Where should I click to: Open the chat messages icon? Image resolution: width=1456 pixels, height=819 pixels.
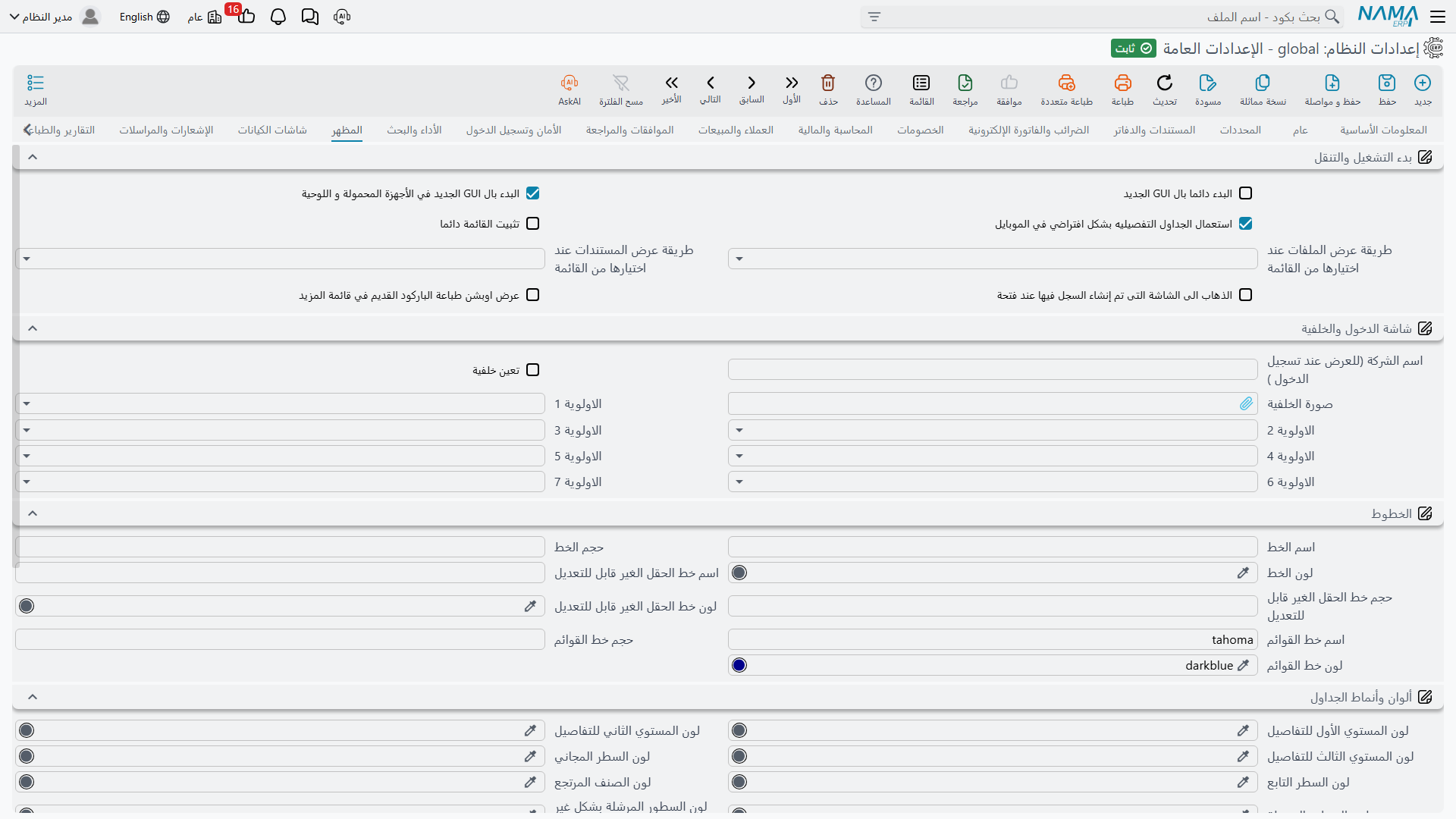[x=310, y=17]
